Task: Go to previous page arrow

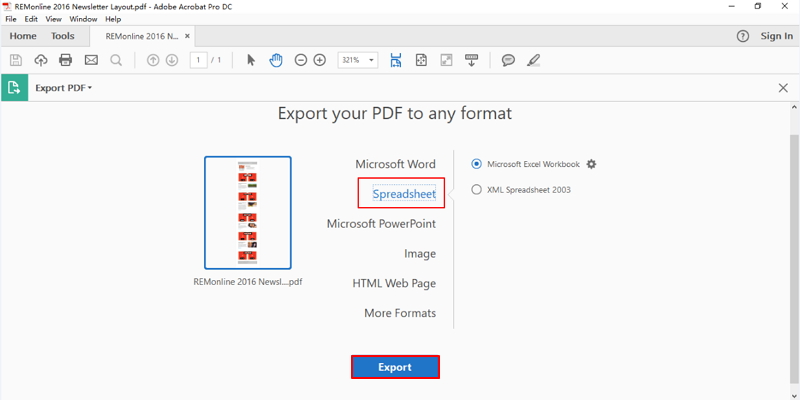Action: [x=153, y=60]
